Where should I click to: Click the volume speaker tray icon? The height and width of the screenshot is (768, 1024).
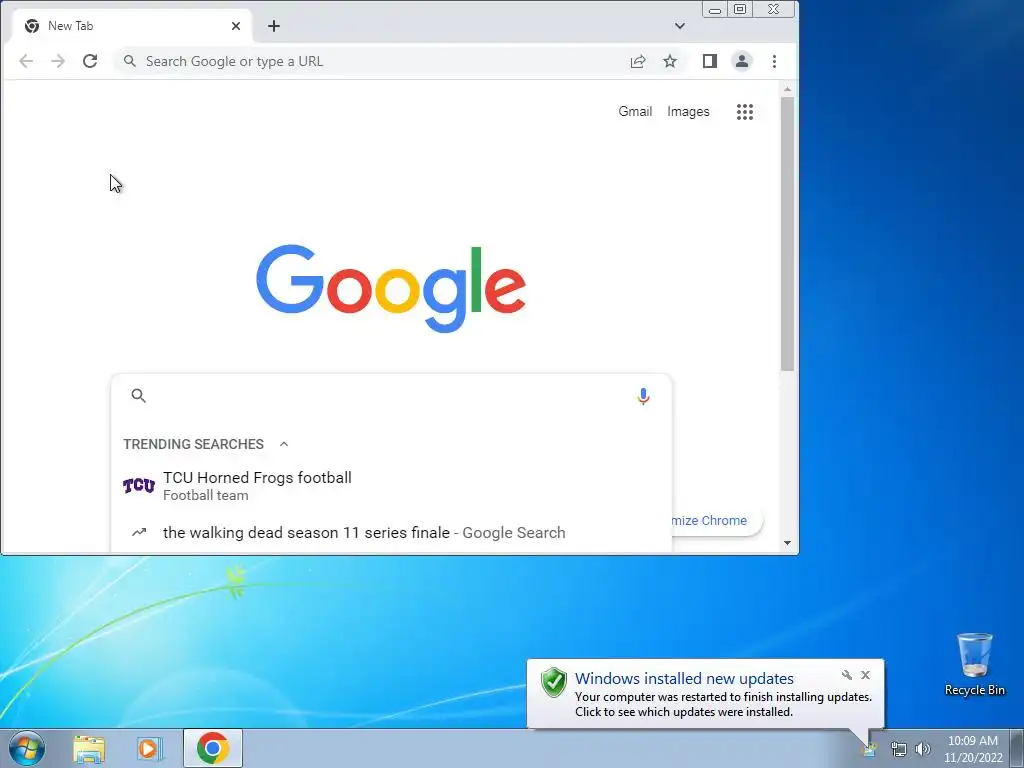(923, 749)
